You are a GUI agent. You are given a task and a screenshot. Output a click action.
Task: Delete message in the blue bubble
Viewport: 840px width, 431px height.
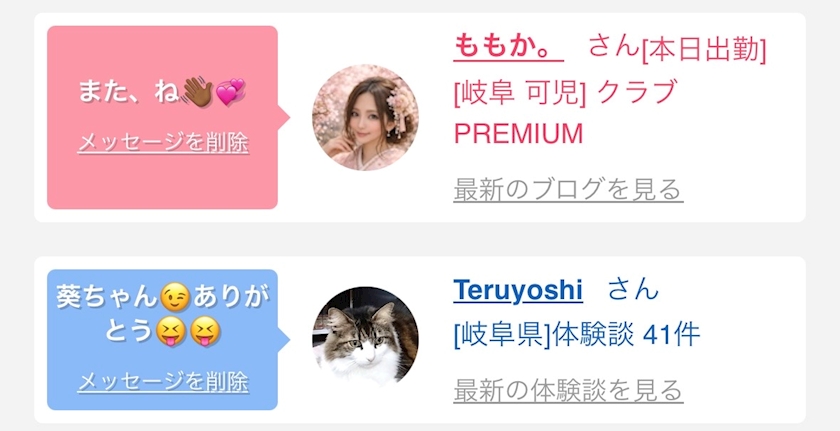point(163,382)
